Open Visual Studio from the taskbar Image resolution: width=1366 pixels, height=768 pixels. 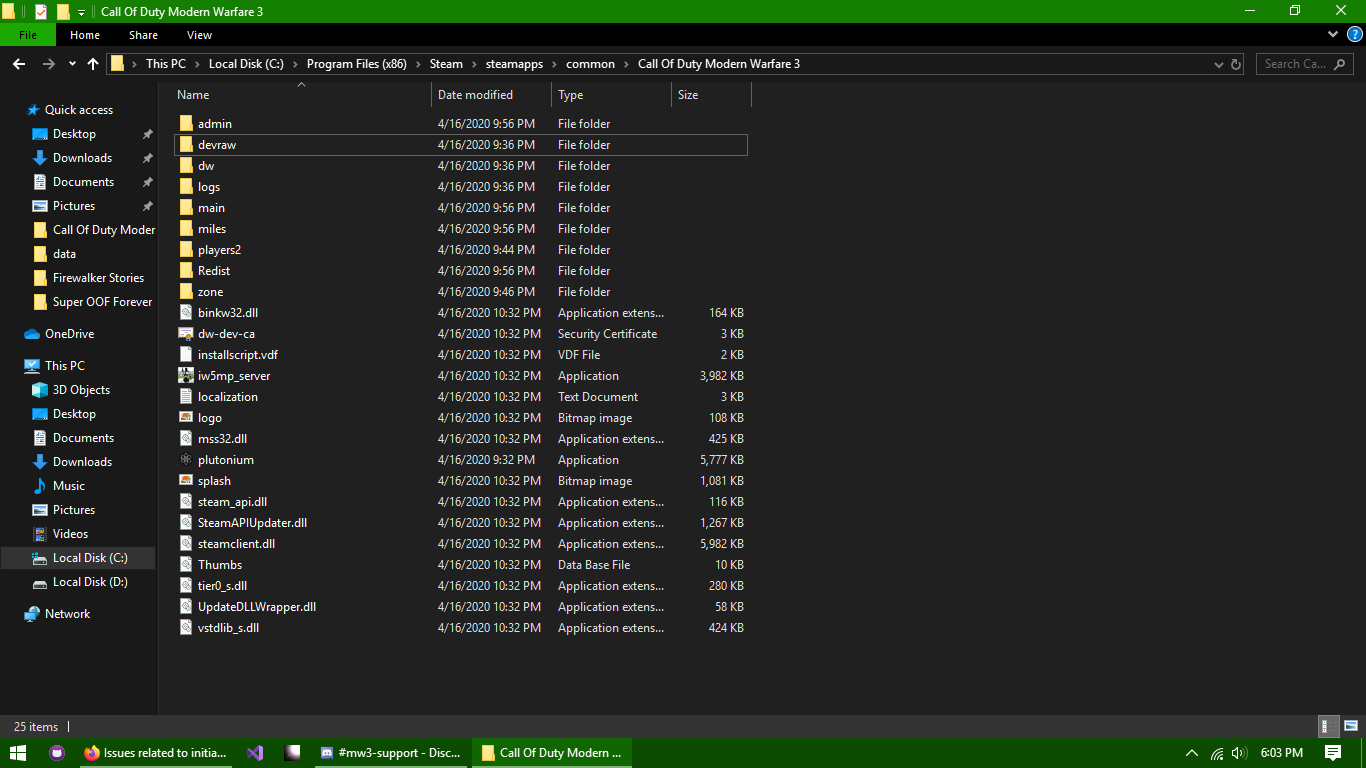(255, 753)
